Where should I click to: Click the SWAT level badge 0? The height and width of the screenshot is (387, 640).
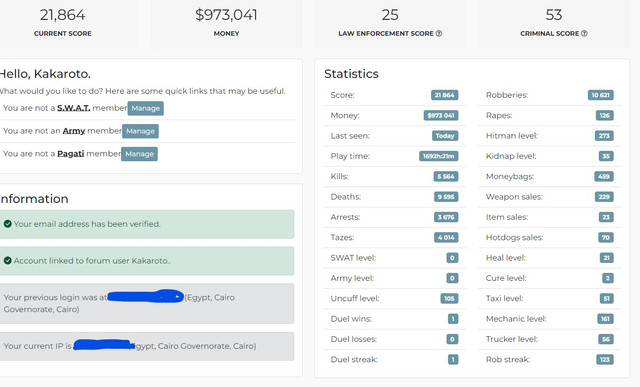point(452,258)
